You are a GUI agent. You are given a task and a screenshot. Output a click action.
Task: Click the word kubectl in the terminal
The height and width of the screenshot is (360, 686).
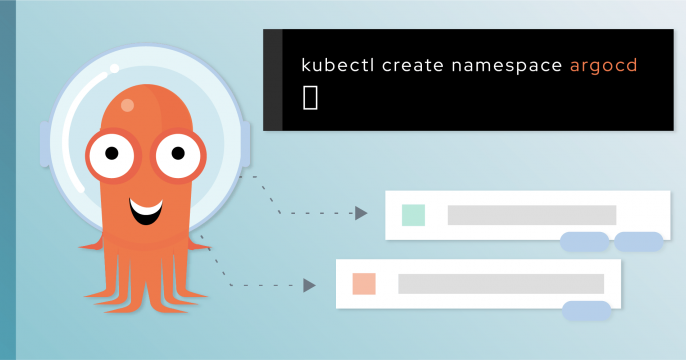[x=338, y=65]
